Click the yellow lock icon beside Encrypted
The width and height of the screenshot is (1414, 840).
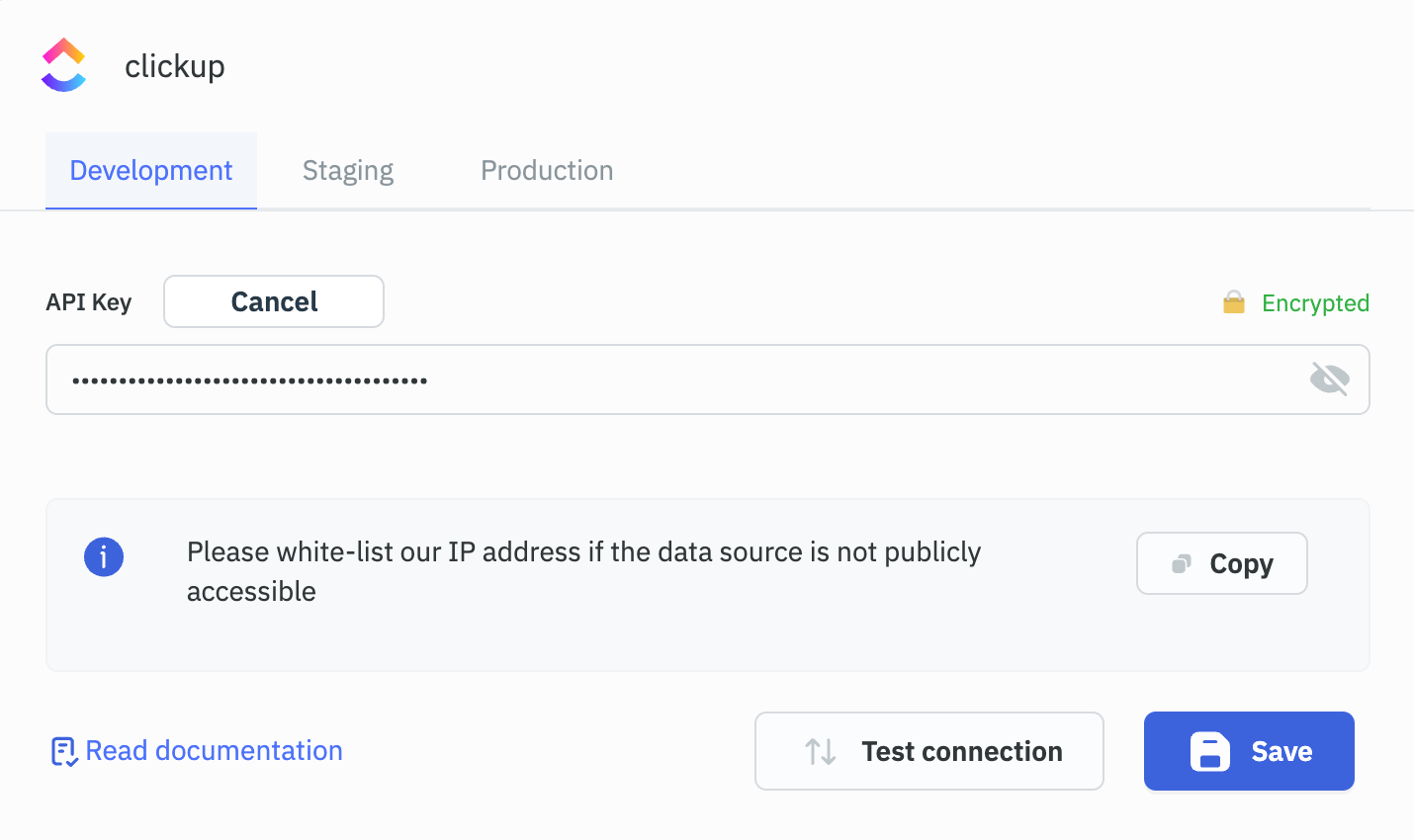pyautogui.click(x=1233, y=302)
